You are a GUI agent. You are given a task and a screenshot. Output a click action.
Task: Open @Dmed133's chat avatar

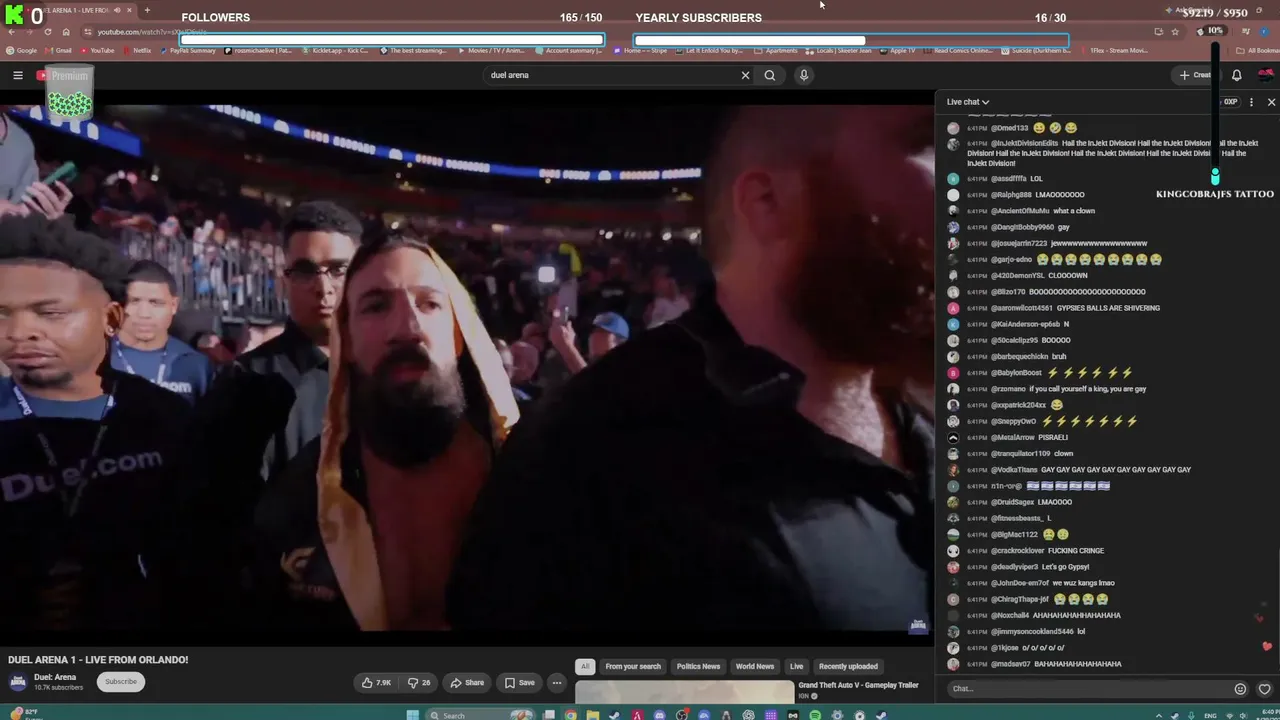(x=953, y=128)
